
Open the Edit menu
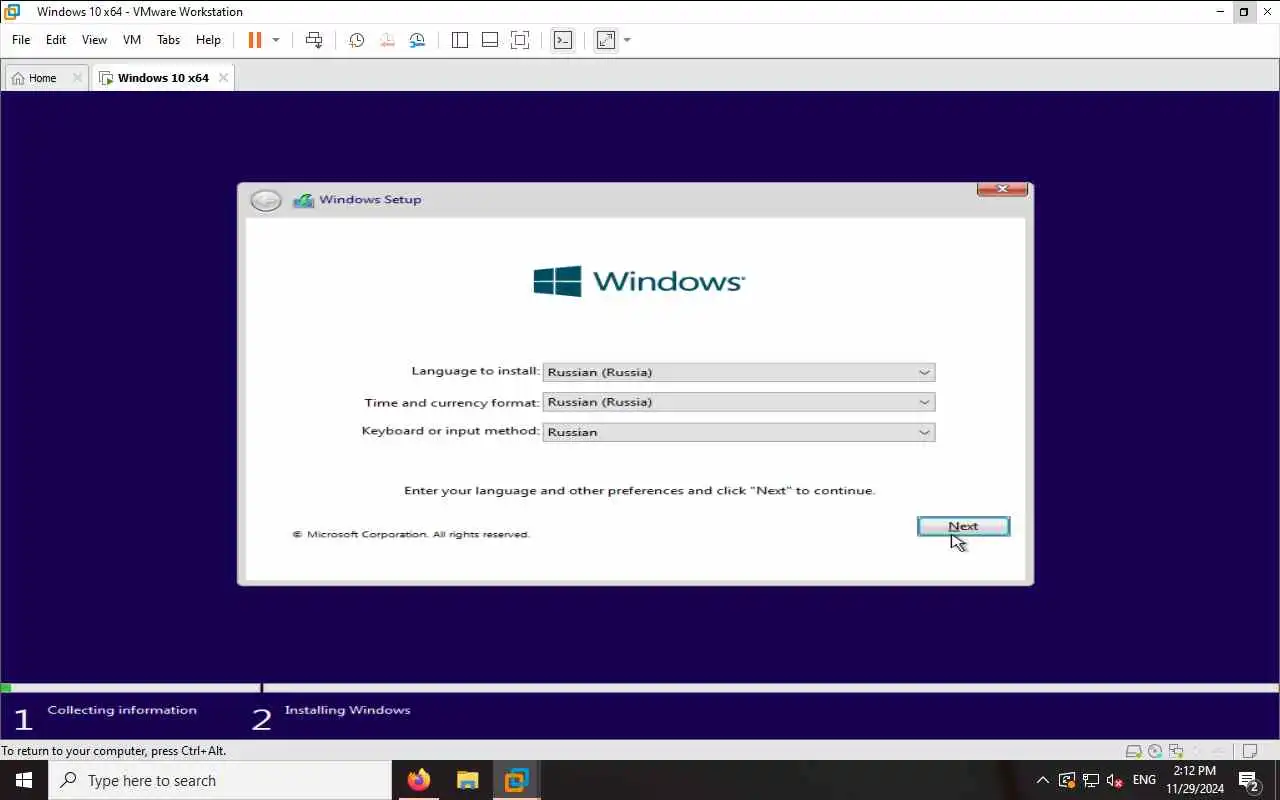pyautogui.click(x=56, y=40)
